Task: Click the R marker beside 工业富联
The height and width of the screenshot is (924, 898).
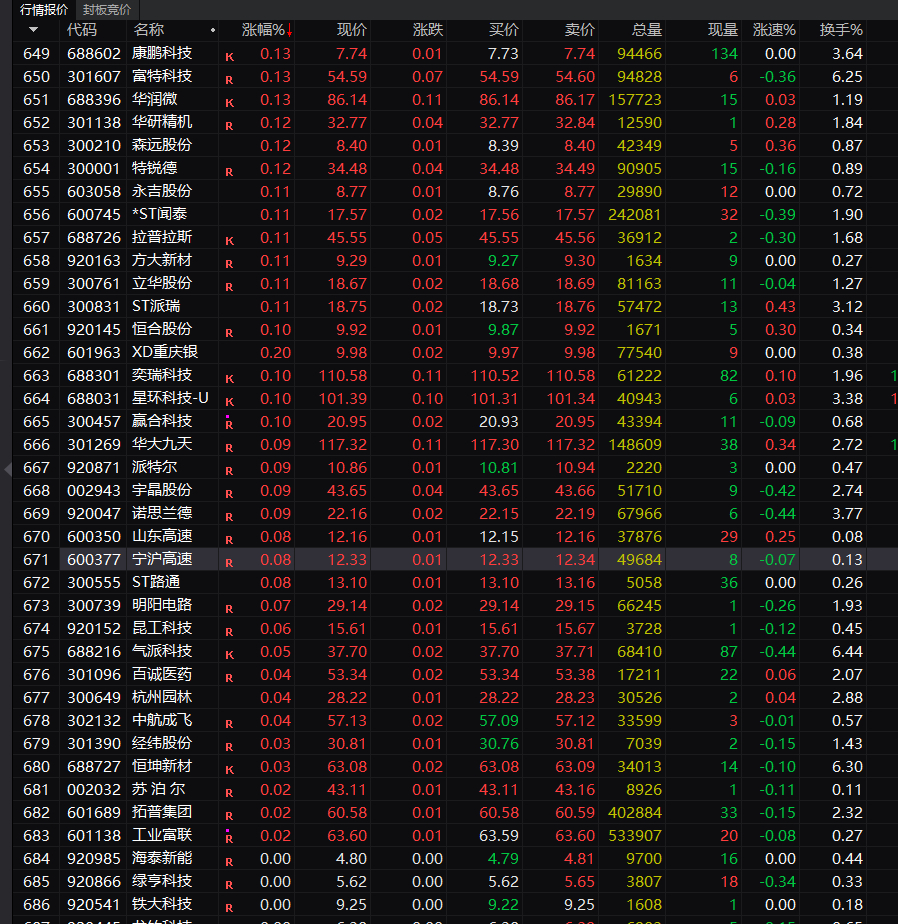Action: coord(229,838)
